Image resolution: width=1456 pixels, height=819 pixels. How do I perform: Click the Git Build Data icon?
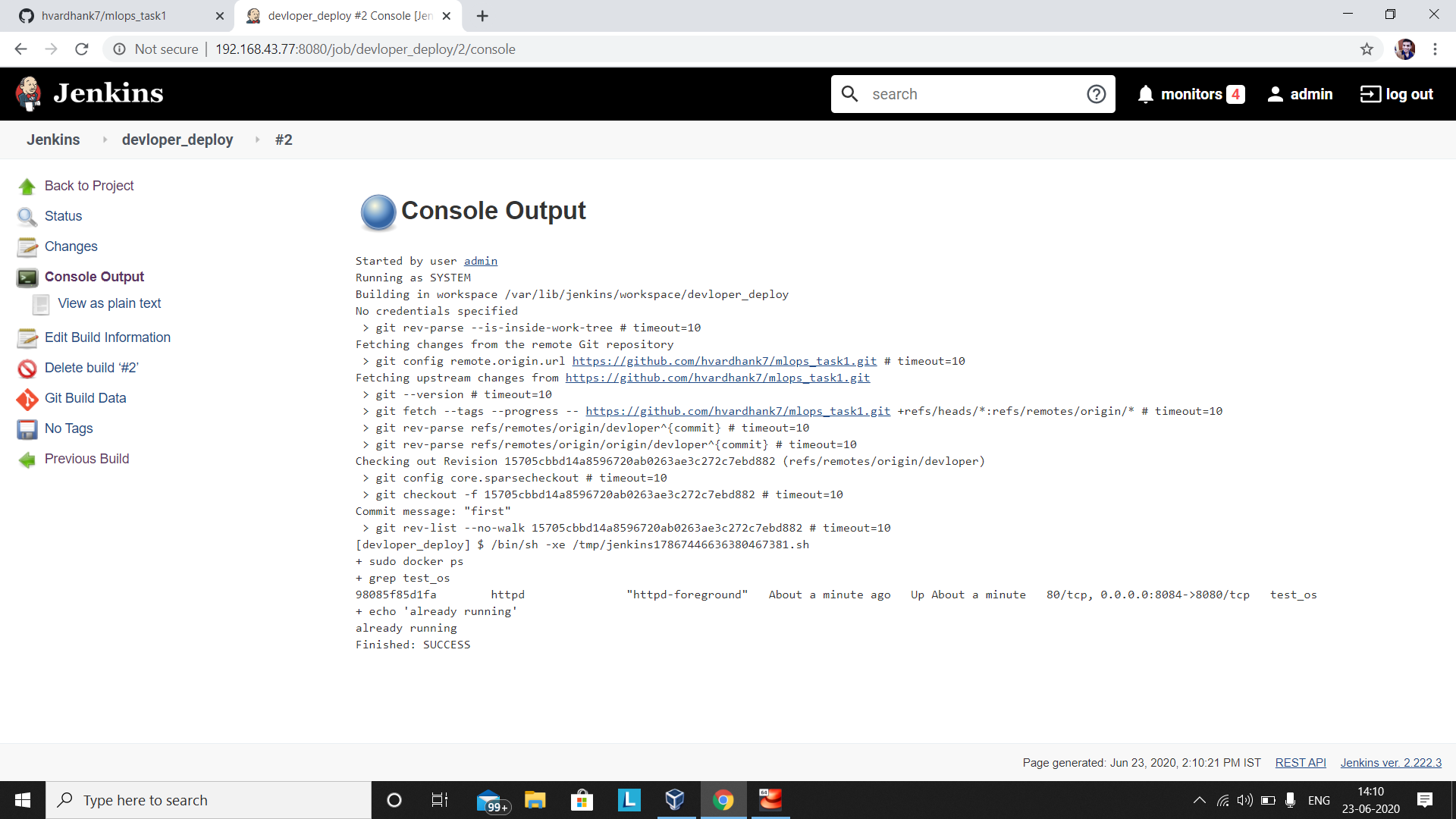[x=27, y=399]
